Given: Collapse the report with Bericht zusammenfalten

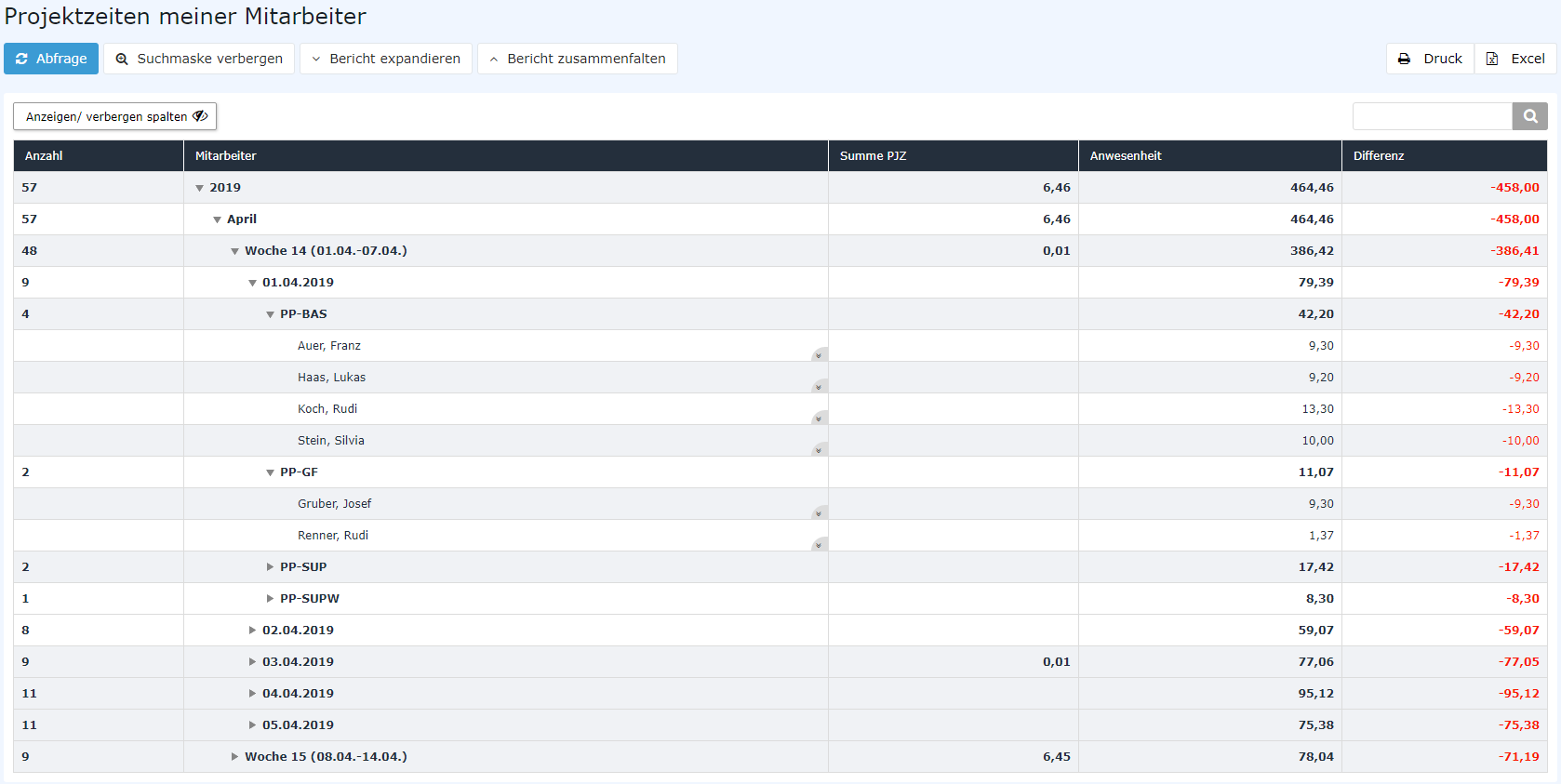Looking at the screenshot, I should (x=578, y=59).
